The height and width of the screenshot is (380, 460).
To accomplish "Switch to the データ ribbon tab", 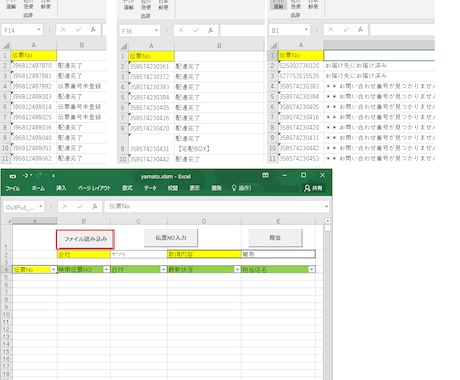I will pos(150,188).
